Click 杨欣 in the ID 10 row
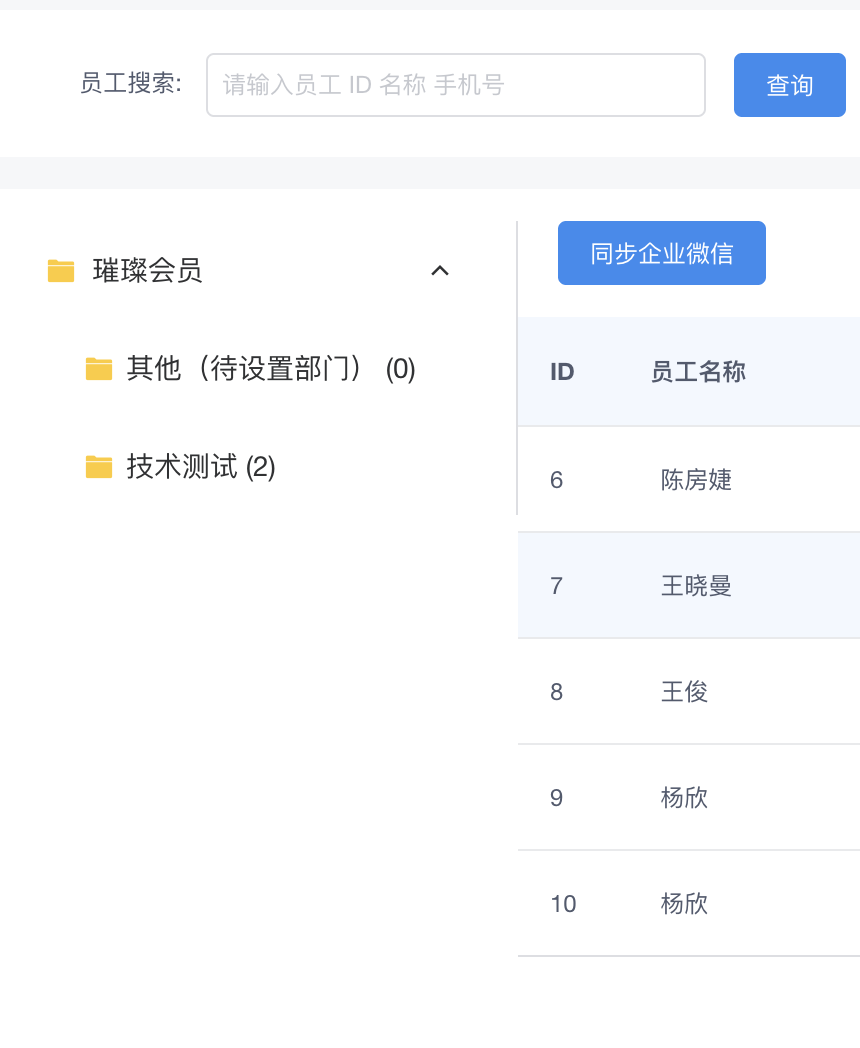Viewport: 860px width, 1048px height. (x=684, y=904)
